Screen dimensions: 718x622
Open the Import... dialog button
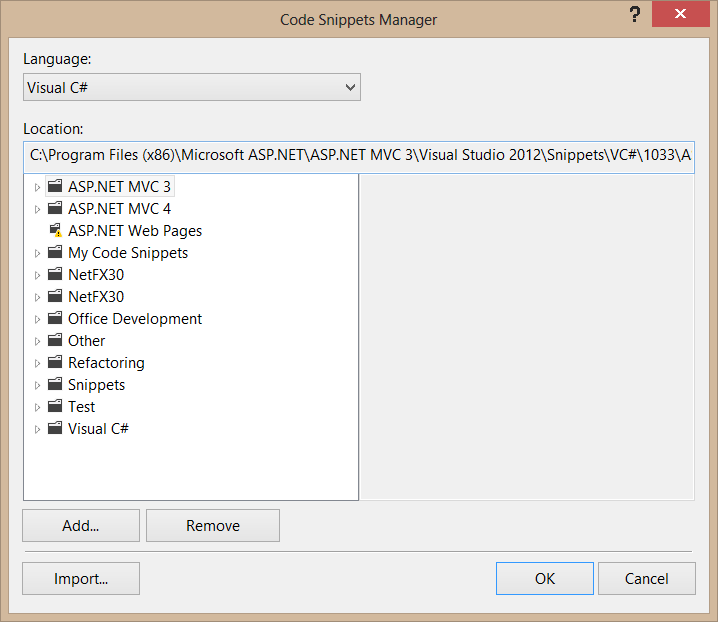point(81,578)
